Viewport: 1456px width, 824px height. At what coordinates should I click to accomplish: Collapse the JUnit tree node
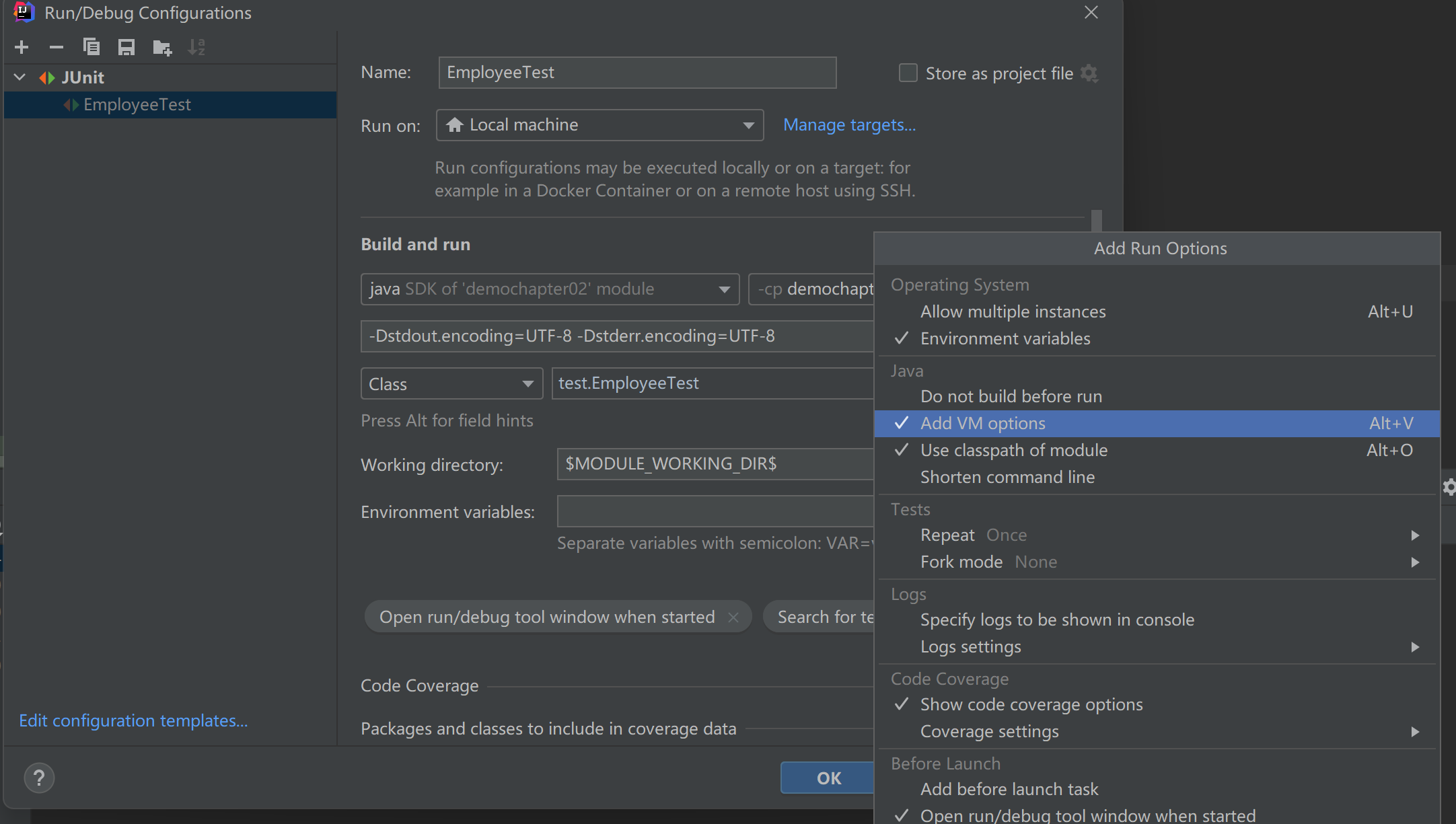tap(20, 77)
